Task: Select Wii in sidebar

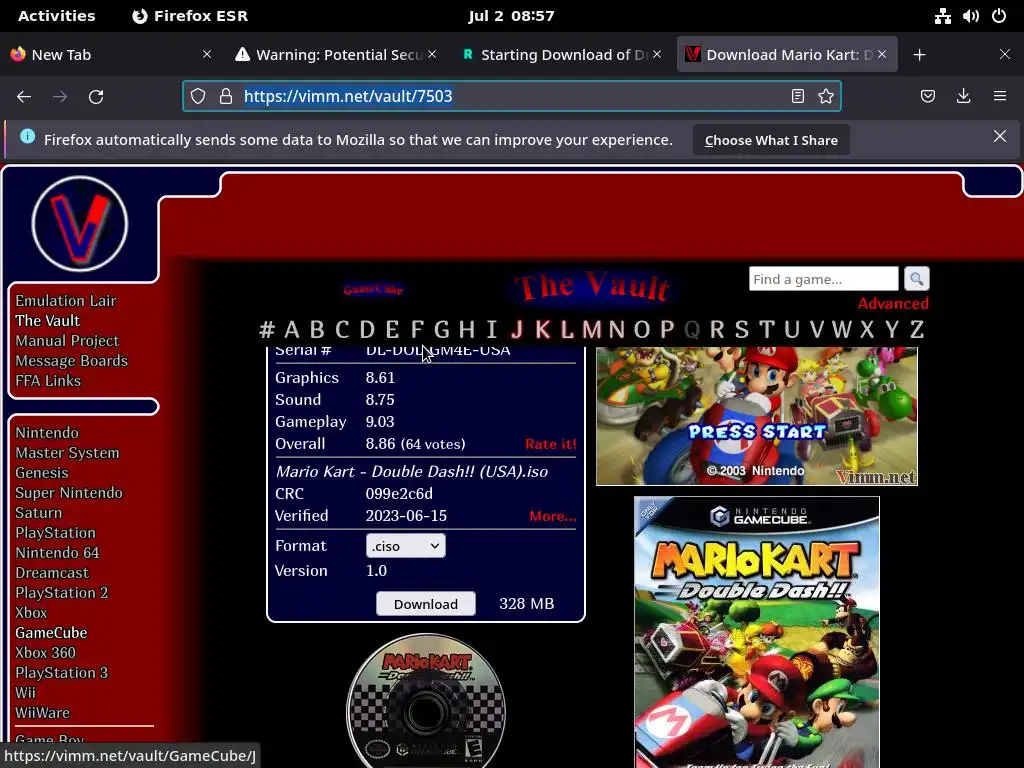Action: 25,693
